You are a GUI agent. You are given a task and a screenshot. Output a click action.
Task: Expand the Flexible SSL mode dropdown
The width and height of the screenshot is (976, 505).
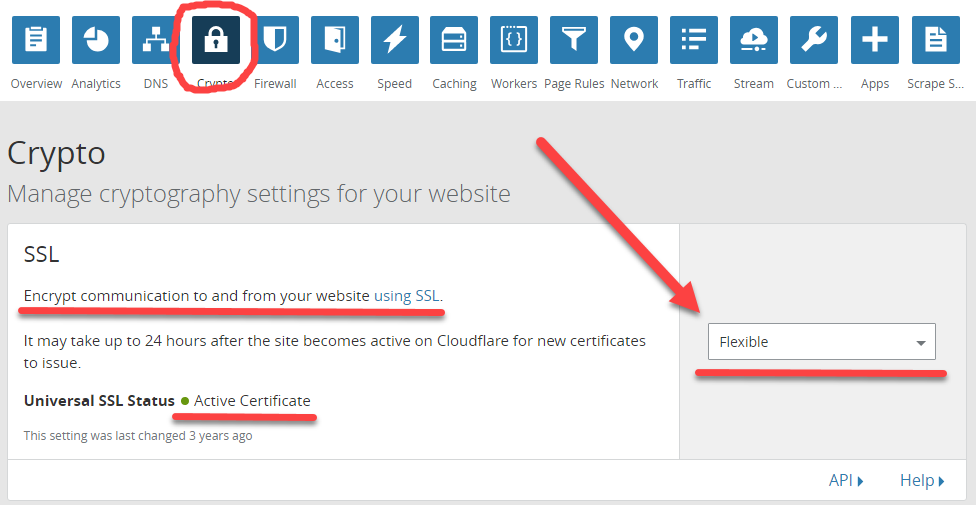tap(821, 342)
